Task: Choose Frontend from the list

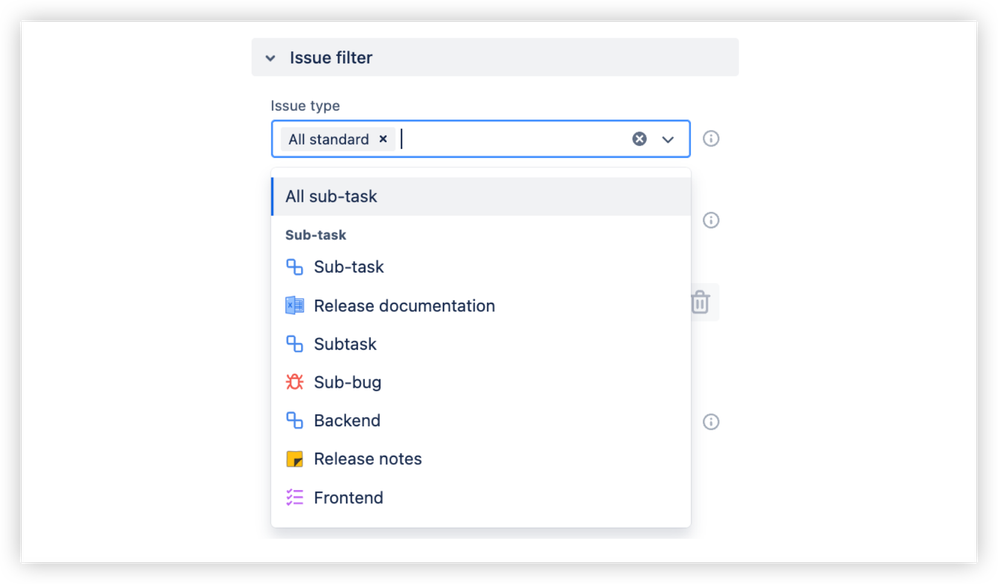Action: coord(348,497)
